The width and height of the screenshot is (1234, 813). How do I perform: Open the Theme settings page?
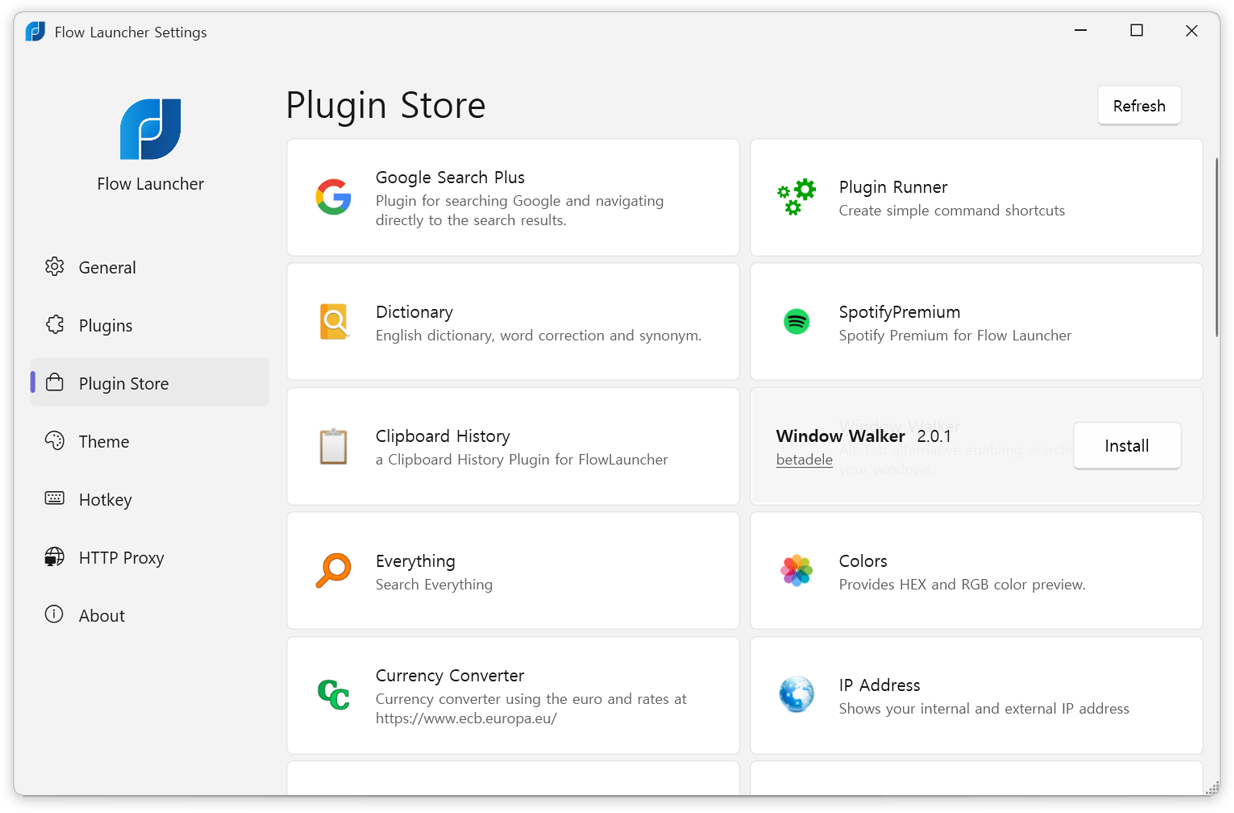[x=150, y=441]
